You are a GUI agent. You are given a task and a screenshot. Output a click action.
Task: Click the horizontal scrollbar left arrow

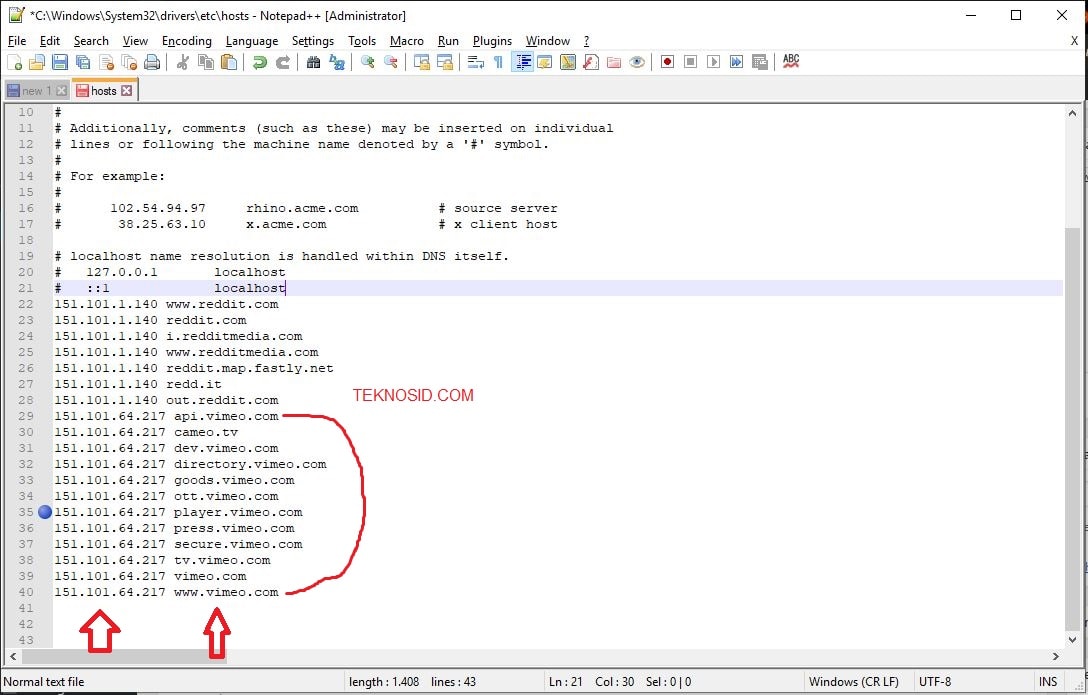tap(13, 655)
